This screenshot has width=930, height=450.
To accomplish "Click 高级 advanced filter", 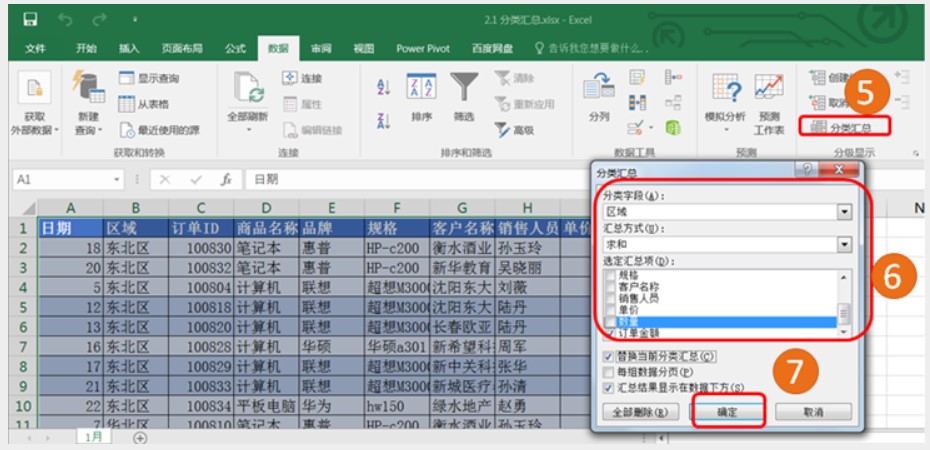I will pos(515,130).
